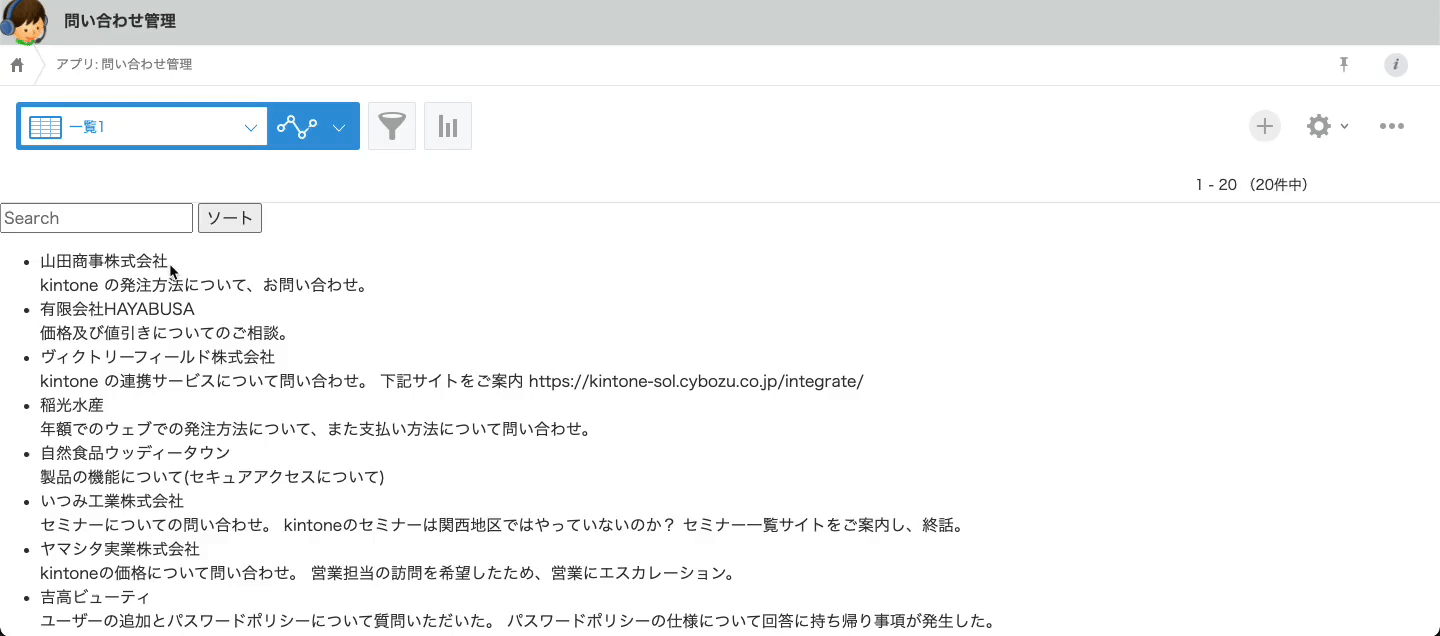
Task: Click the 問い合わせ管理 app title
Action: (x=120, y=22)
